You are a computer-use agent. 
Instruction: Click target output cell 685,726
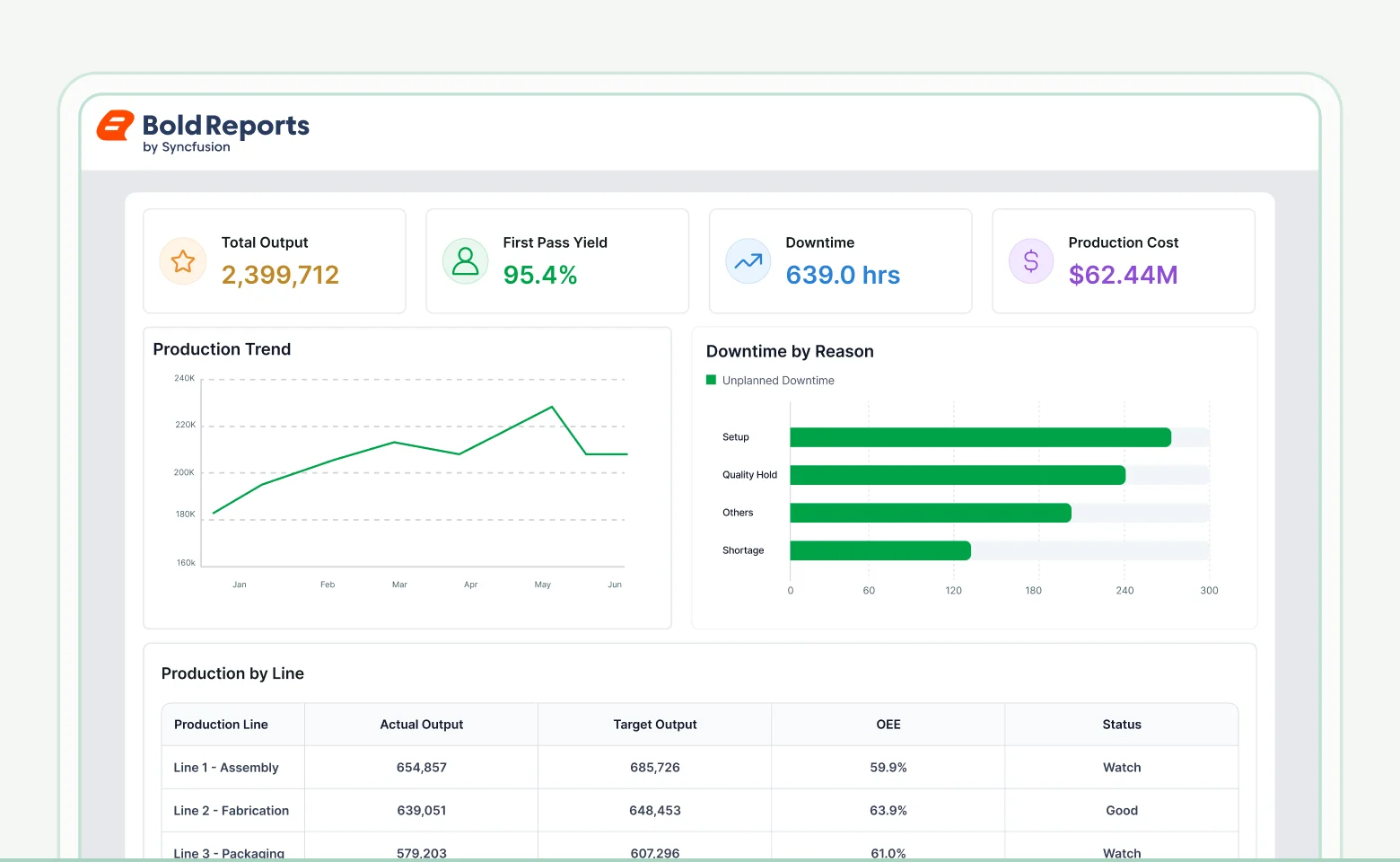(x=655, y=768)
